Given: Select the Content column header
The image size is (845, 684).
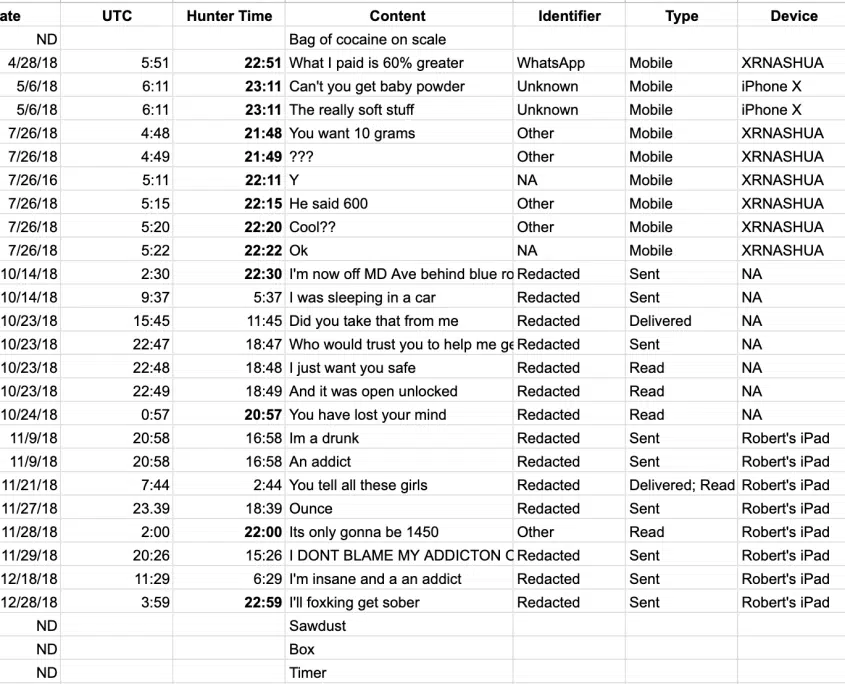Looking at the screenshot, I should pyautogui.click(x=398, y=16).
